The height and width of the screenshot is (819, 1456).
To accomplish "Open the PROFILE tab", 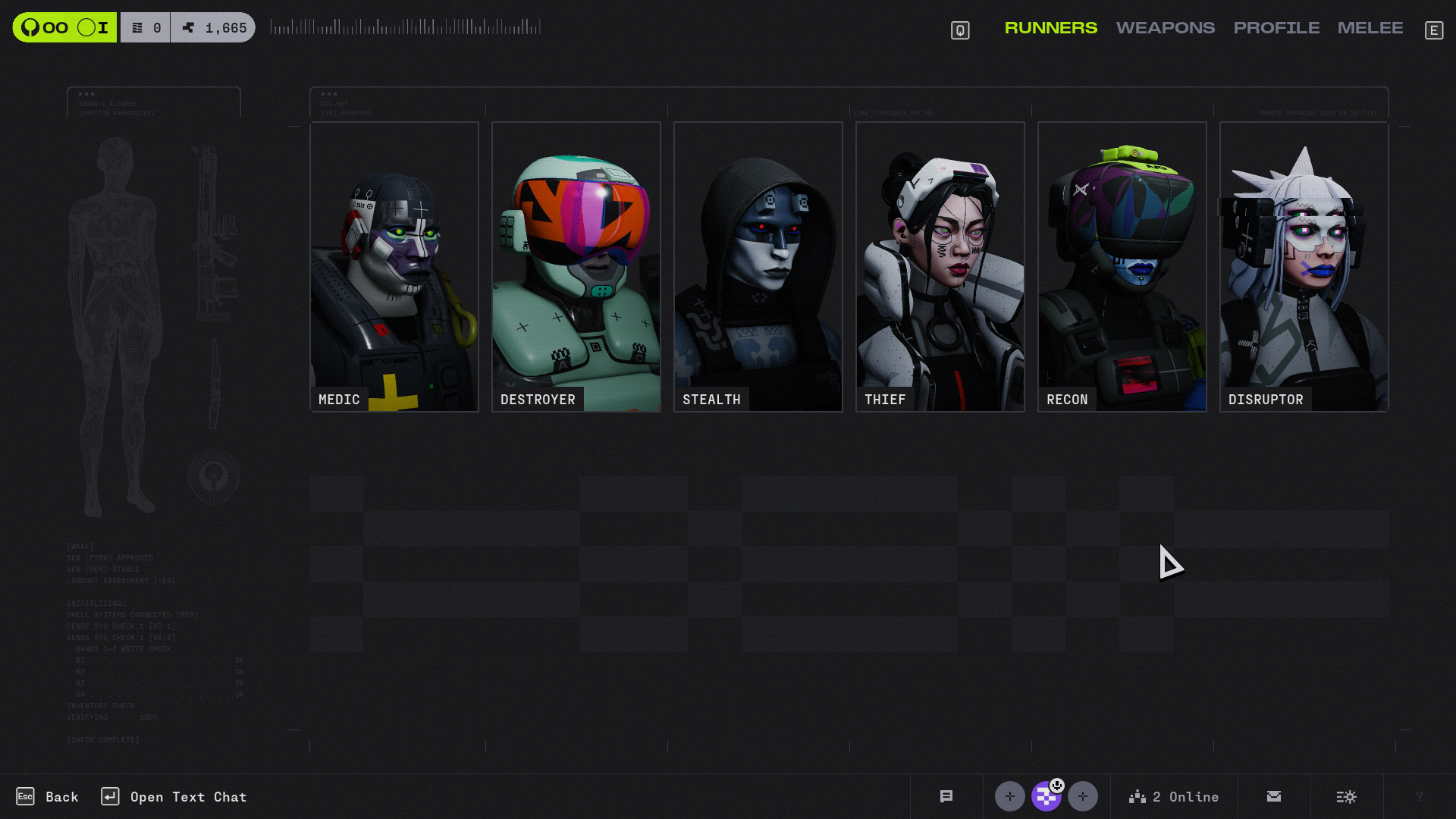I will (1276, 28).
